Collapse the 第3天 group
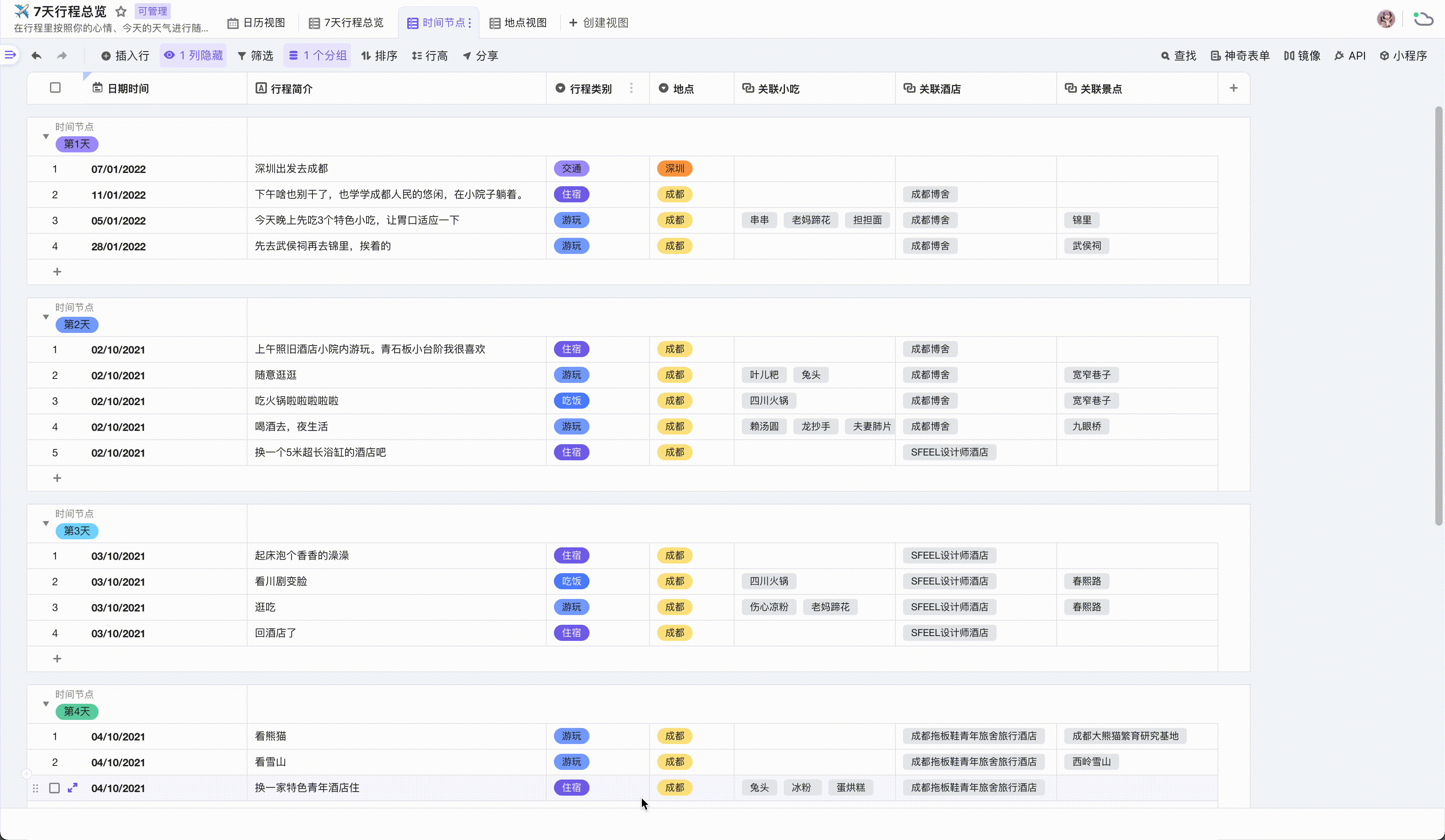The image size is (1445, 840). (x=46, y=524)
